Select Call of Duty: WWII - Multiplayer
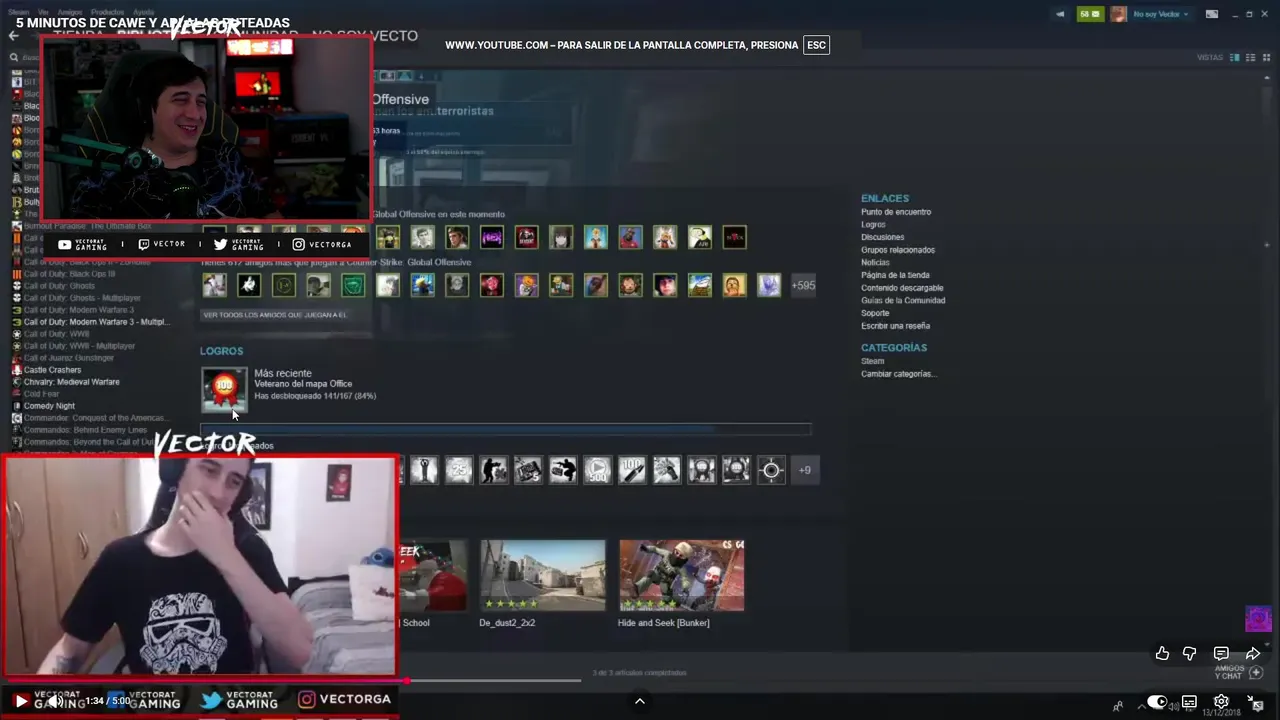Image resolution: width=1280 pixels, height=720 pixels. point(73,346)
